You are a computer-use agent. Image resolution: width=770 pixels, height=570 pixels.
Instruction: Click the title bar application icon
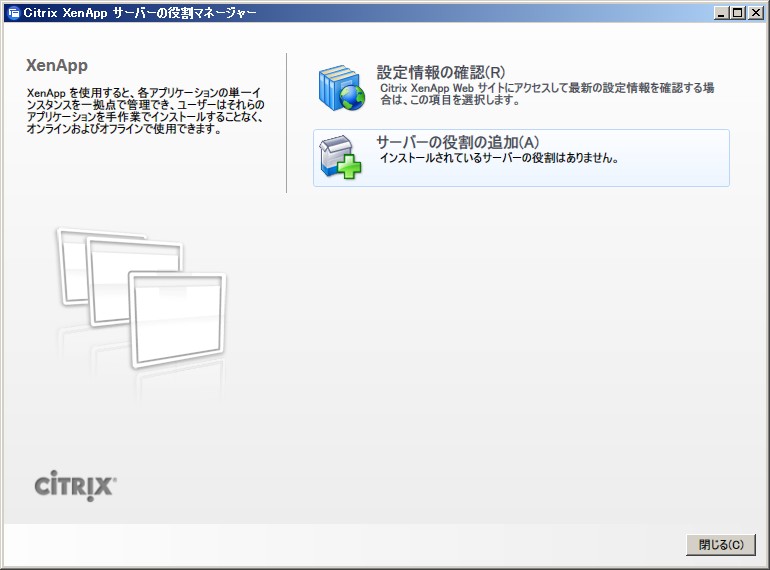(x=13, y=13)
